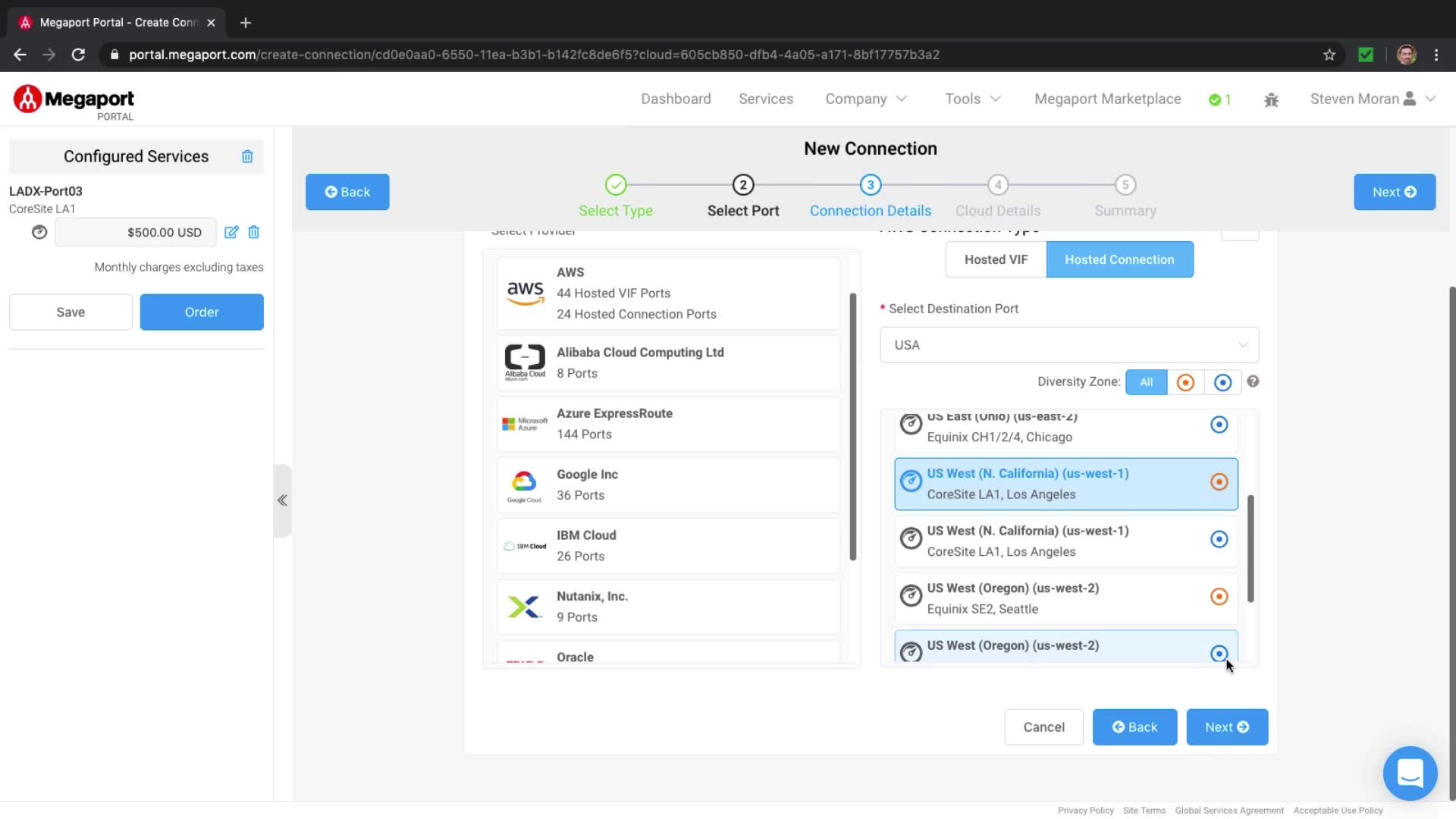Click the Diversity Zone help question mark
The width and height of the screenshot is (1456, 819).
(1253, 381)
